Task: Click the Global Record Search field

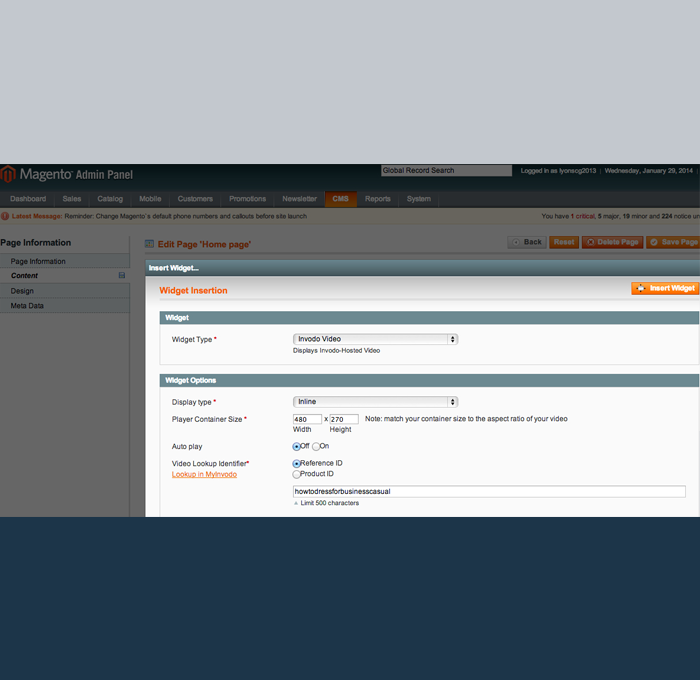Action: pyautogui.click(x=446, y=171)
